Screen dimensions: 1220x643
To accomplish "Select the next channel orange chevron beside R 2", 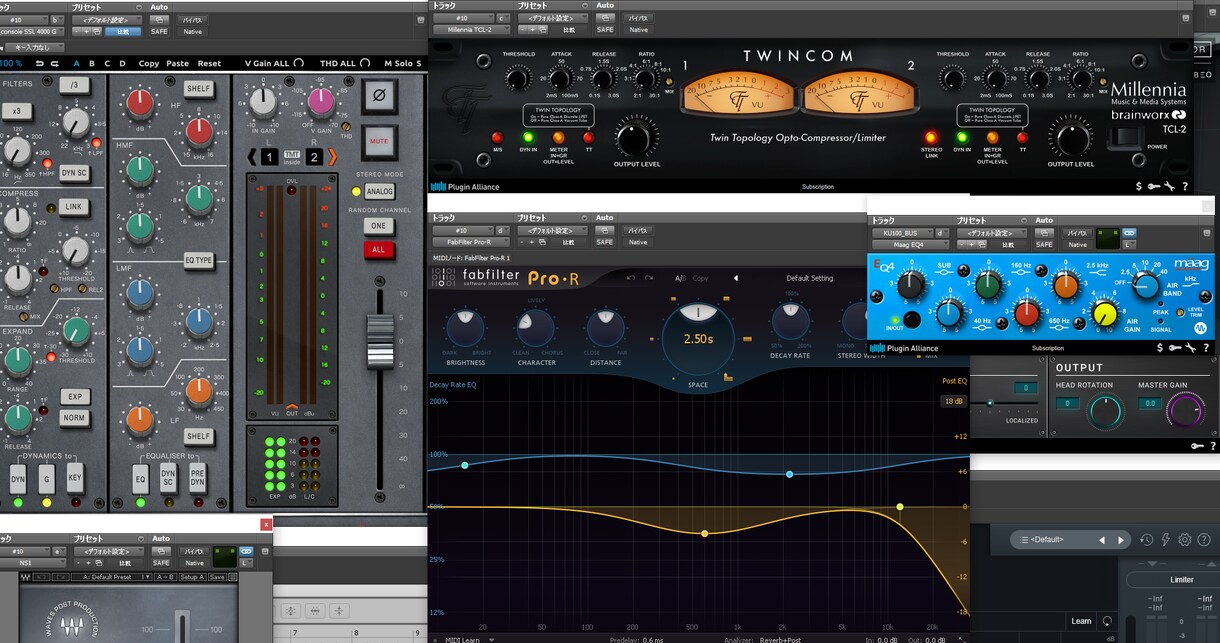I will [333, 156].
